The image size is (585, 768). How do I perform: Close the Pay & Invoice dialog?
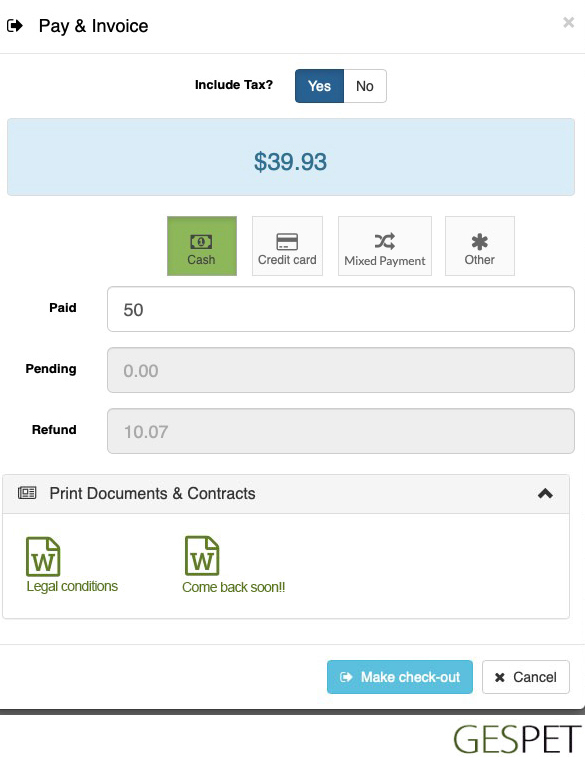tap(568, 23)
